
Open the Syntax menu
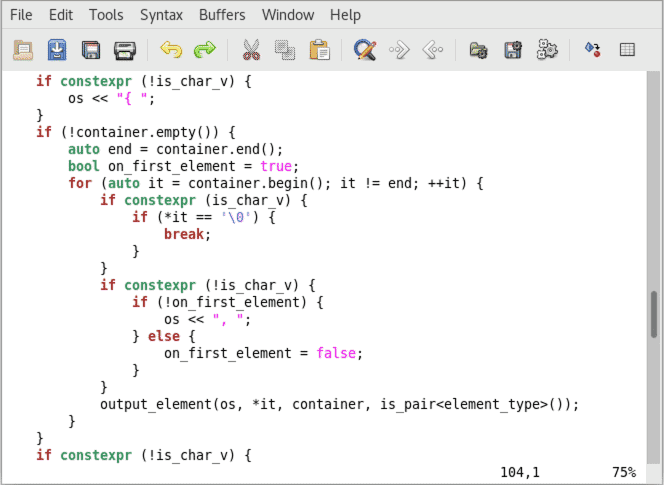click(x=161, y=15)
